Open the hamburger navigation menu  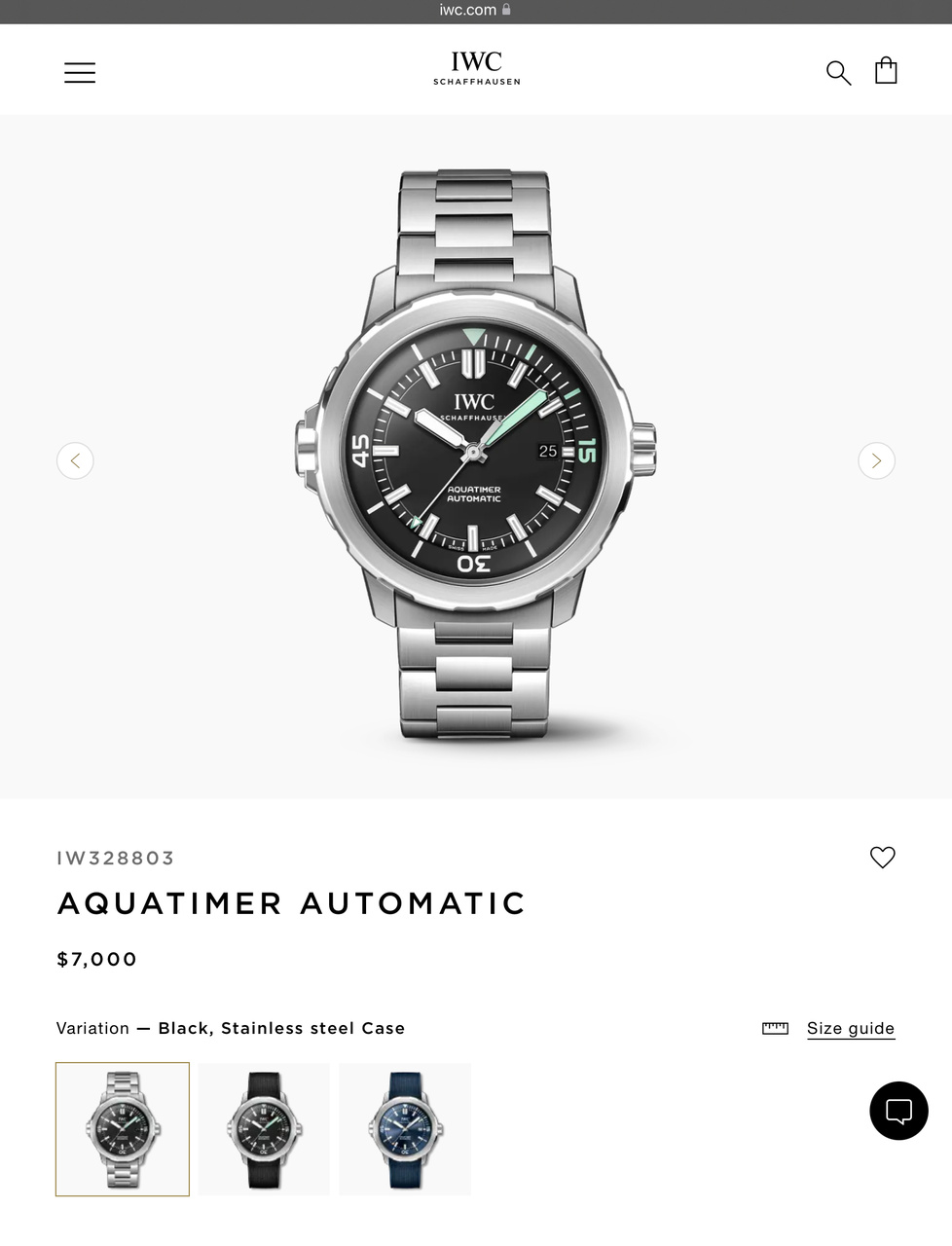80,72
